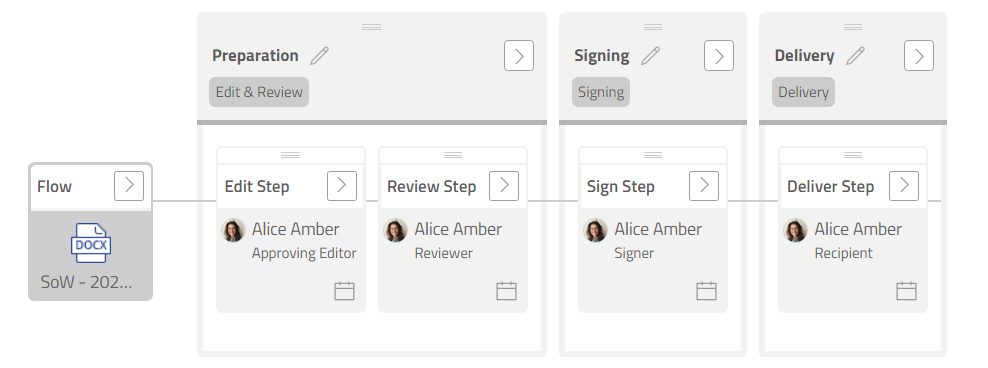Expand the Delivery stage chevron
Viewport: 988px width, 368px height.
pyautogui.click(x=919, y=55)
